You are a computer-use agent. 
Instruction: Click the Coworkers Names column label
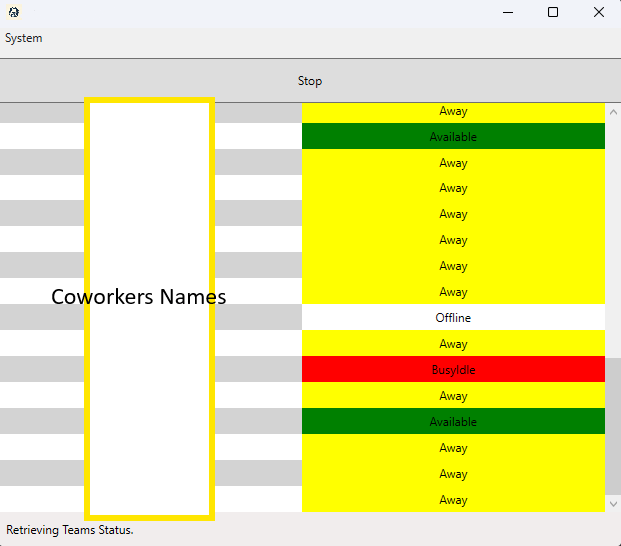(x=139, y=297)
